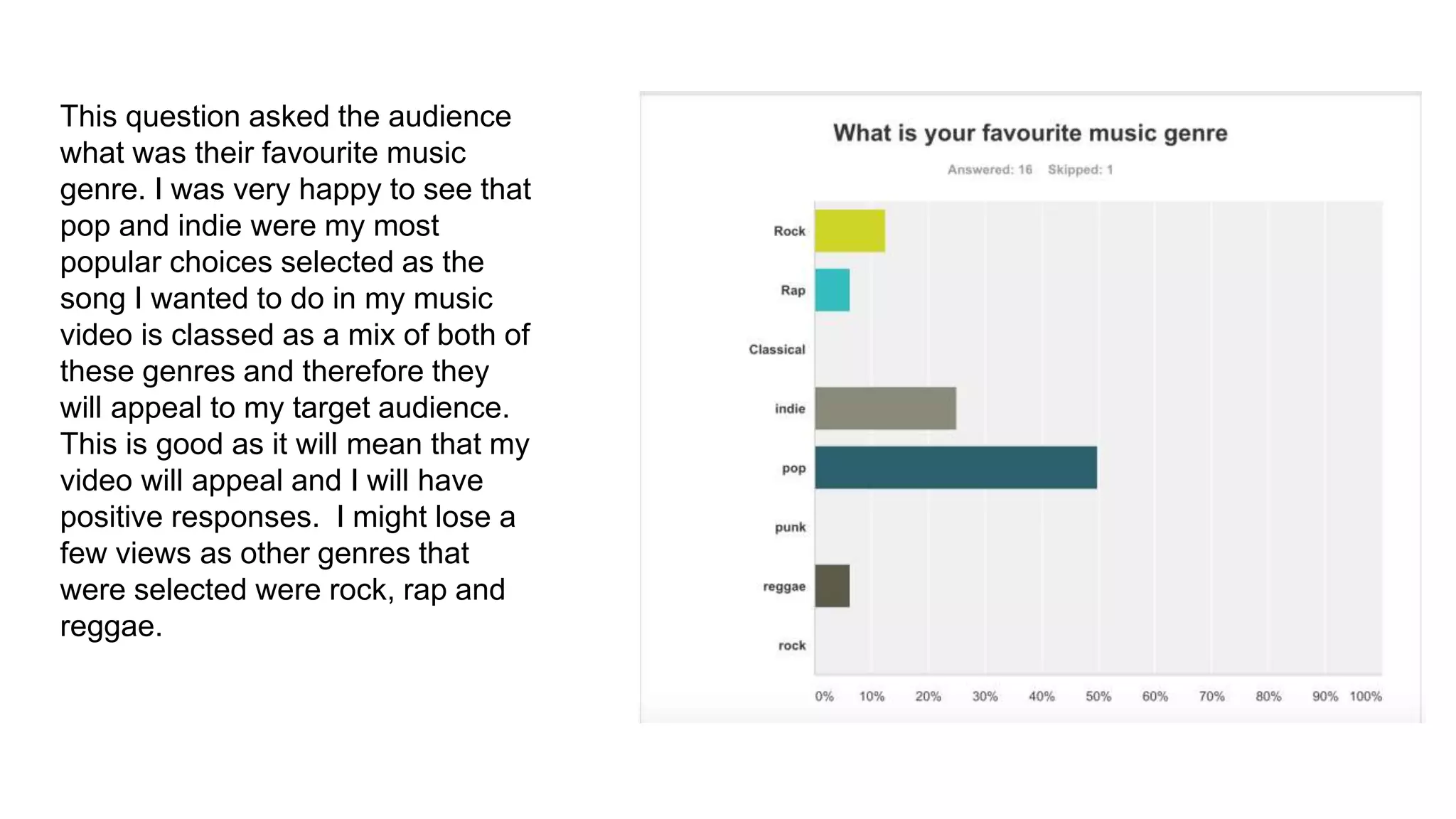Click the 0% axis tick label
The width and height of the screenshot is (1456, 819).
click(x=824, y=697)
